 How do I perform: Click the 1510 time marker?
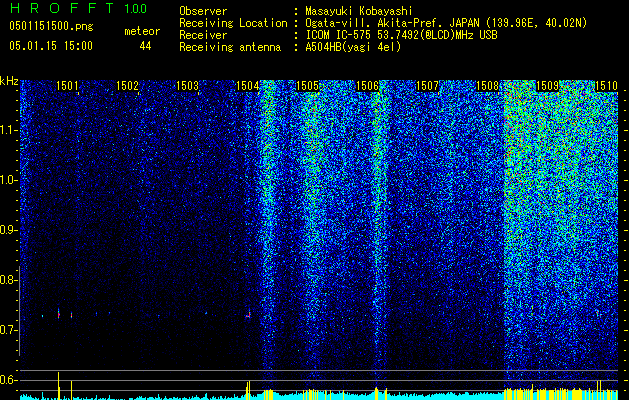tap(606, 85)
